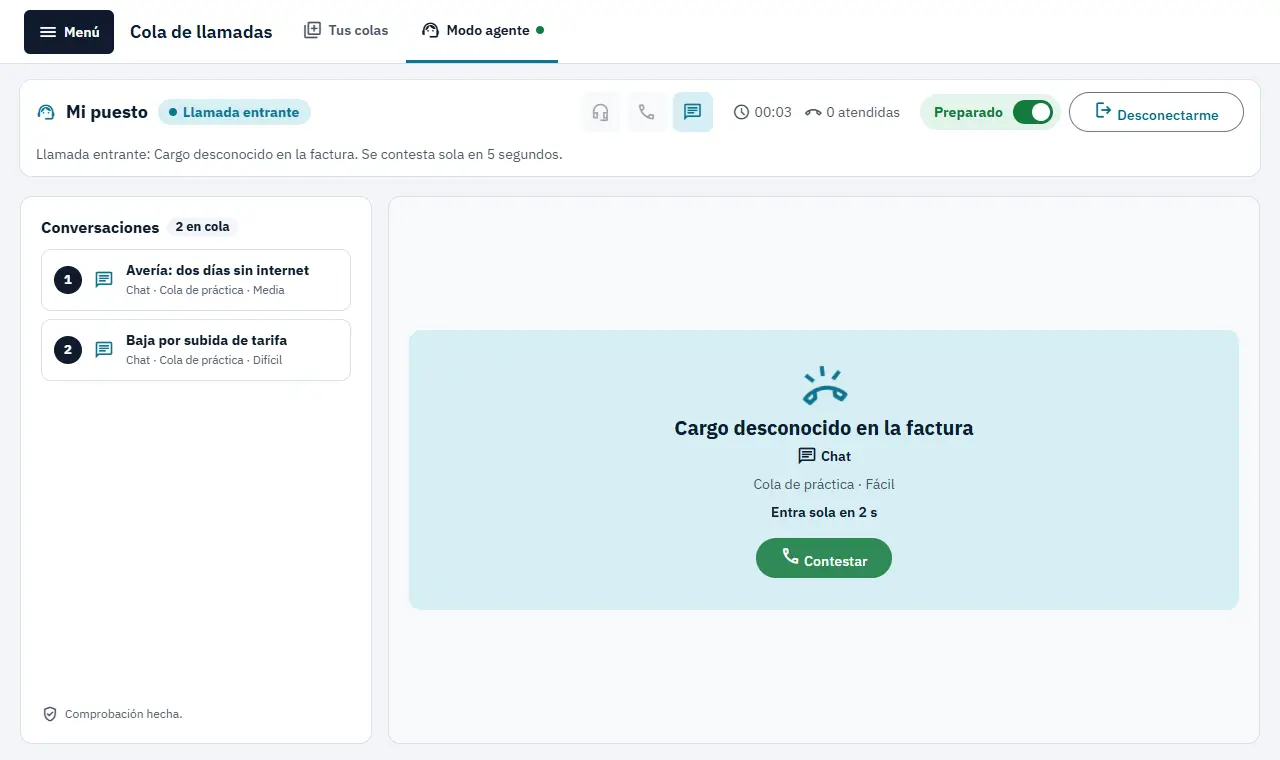Click the clock icon beside 00:03
The image size is (1280, 760).
click(741, 112)
